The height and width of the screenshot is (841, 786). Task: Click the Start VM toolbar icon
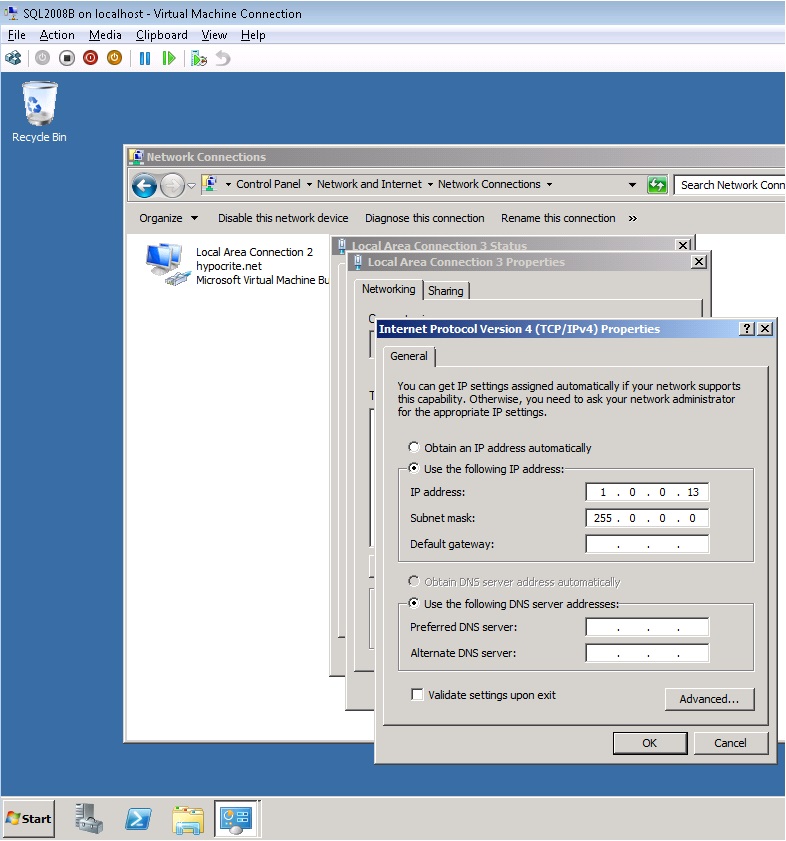(x=42, y=58)
